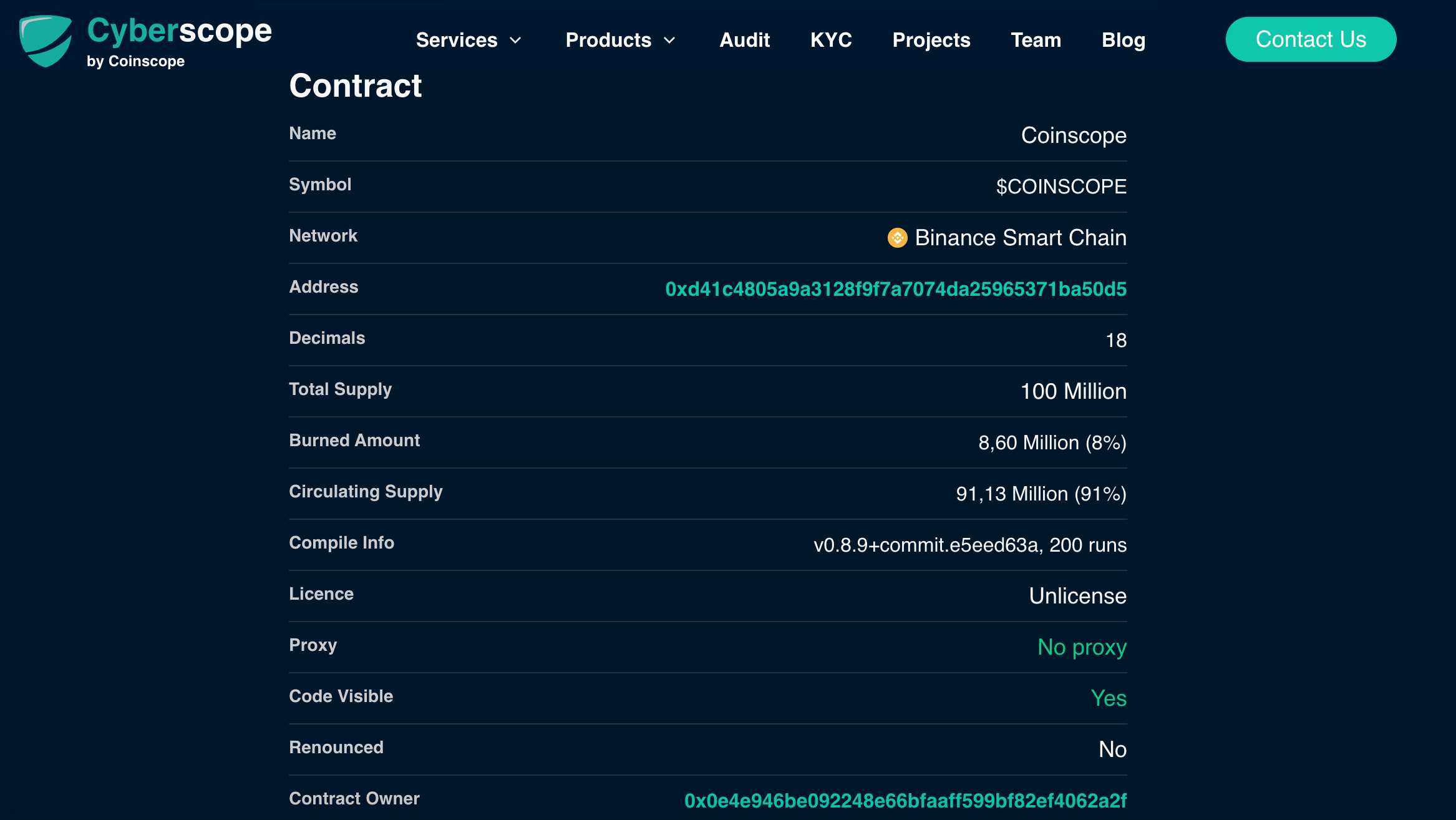Open contract address 0xd41c4805...ba50d5 link

tap(896, 289)
